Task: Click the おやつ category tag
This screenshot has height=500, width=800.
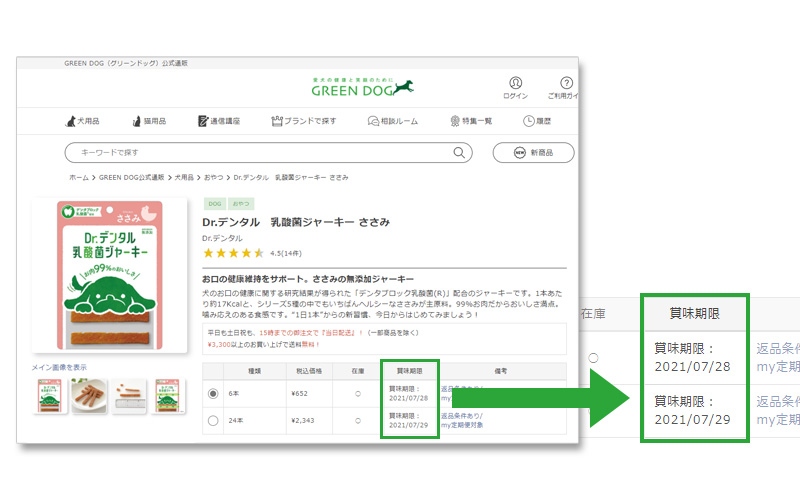Action: (x=241, y=204)
